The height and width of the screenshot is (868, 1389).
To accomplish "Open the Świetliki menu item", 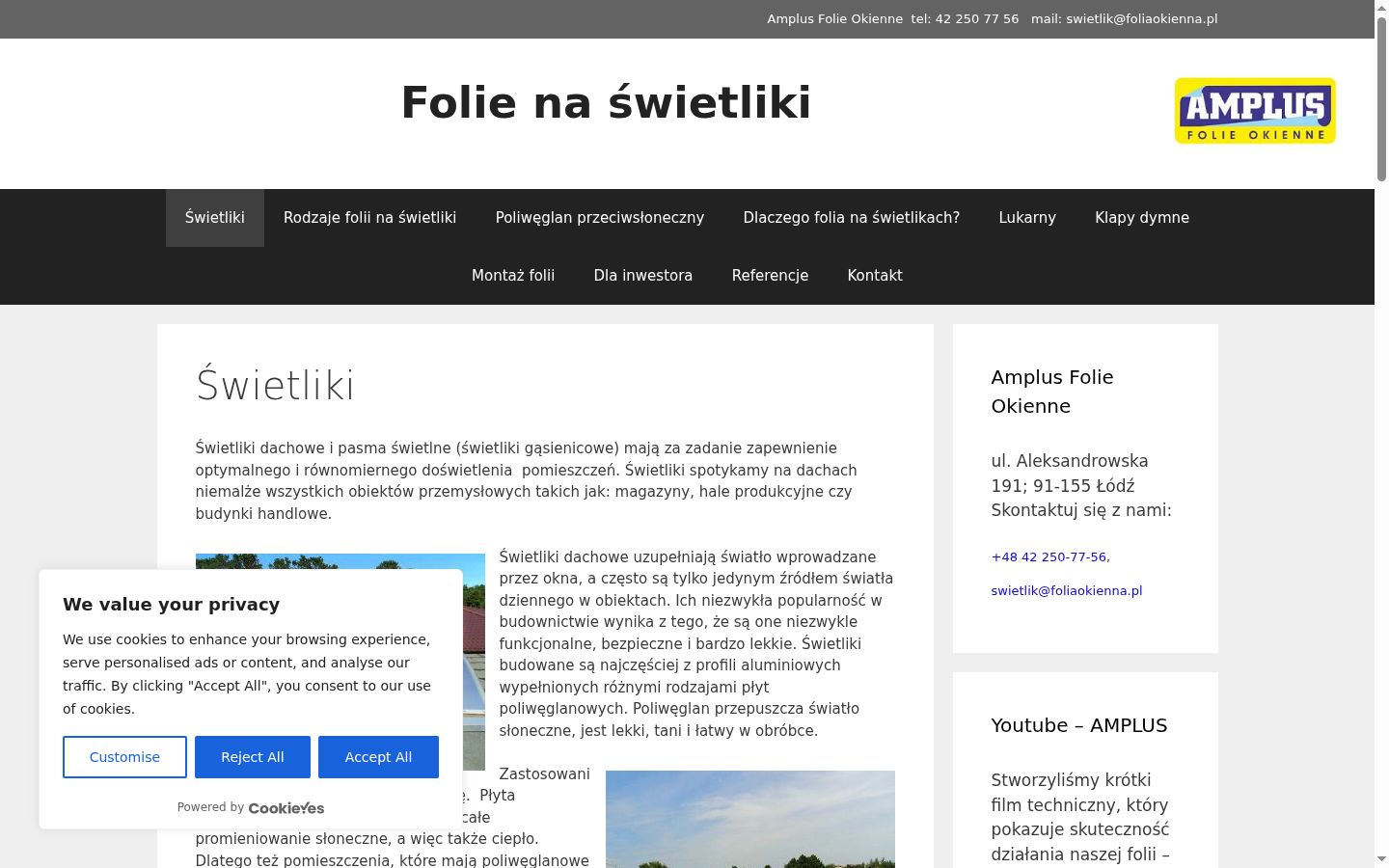I will click(x=215, y=218).
